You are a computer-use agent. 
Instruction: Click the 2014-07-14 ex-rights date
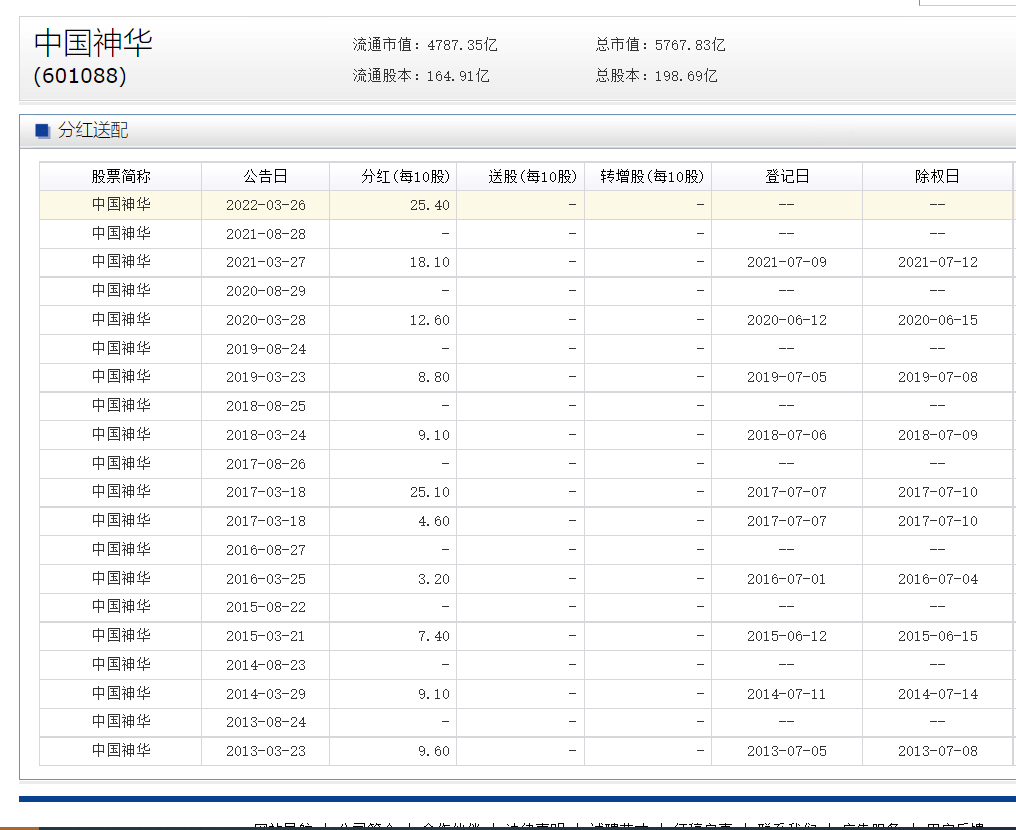click(938, 694)
